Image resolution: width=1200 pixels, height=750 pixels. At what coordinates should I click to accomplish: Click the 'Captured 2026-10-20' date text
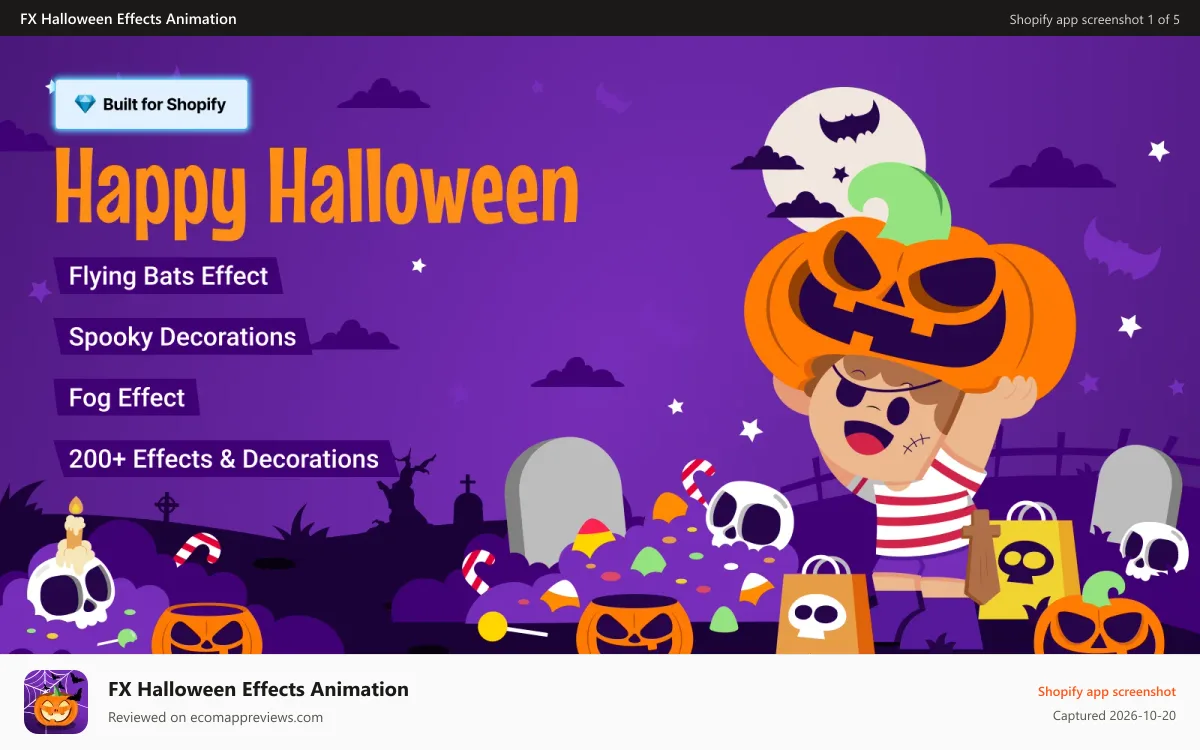[1114, 715]
